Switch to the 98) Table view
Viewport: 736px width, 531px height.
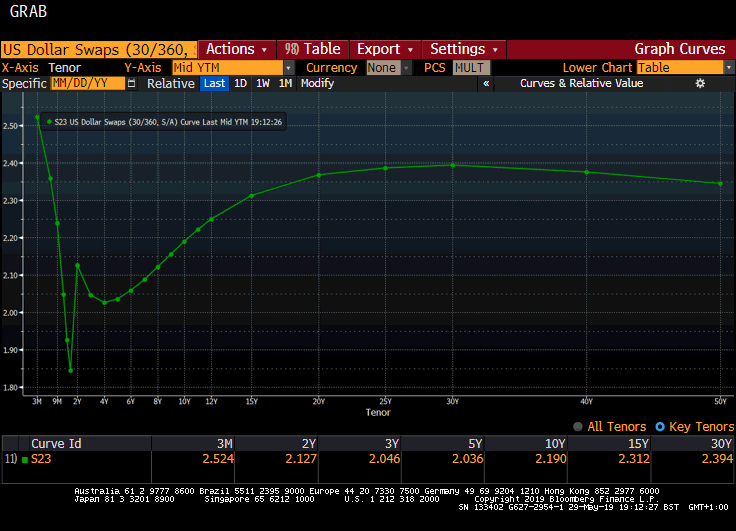tap(312, 49)
